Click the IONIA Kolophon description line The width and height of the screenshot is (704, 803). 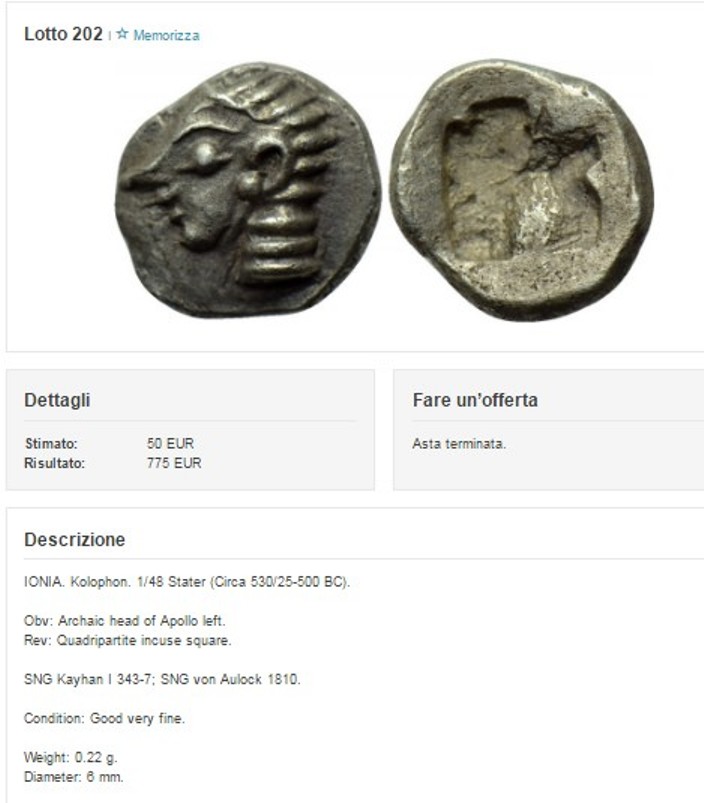coord(187,582)
